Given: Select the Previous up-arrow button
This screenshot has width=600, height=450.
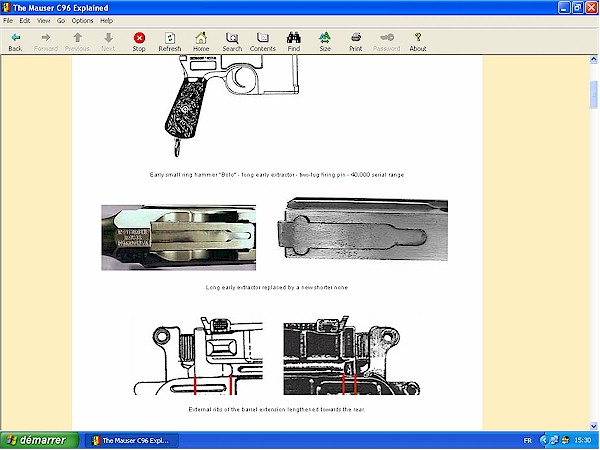Looking at the screenshot, I should click(x=77, y=42).
